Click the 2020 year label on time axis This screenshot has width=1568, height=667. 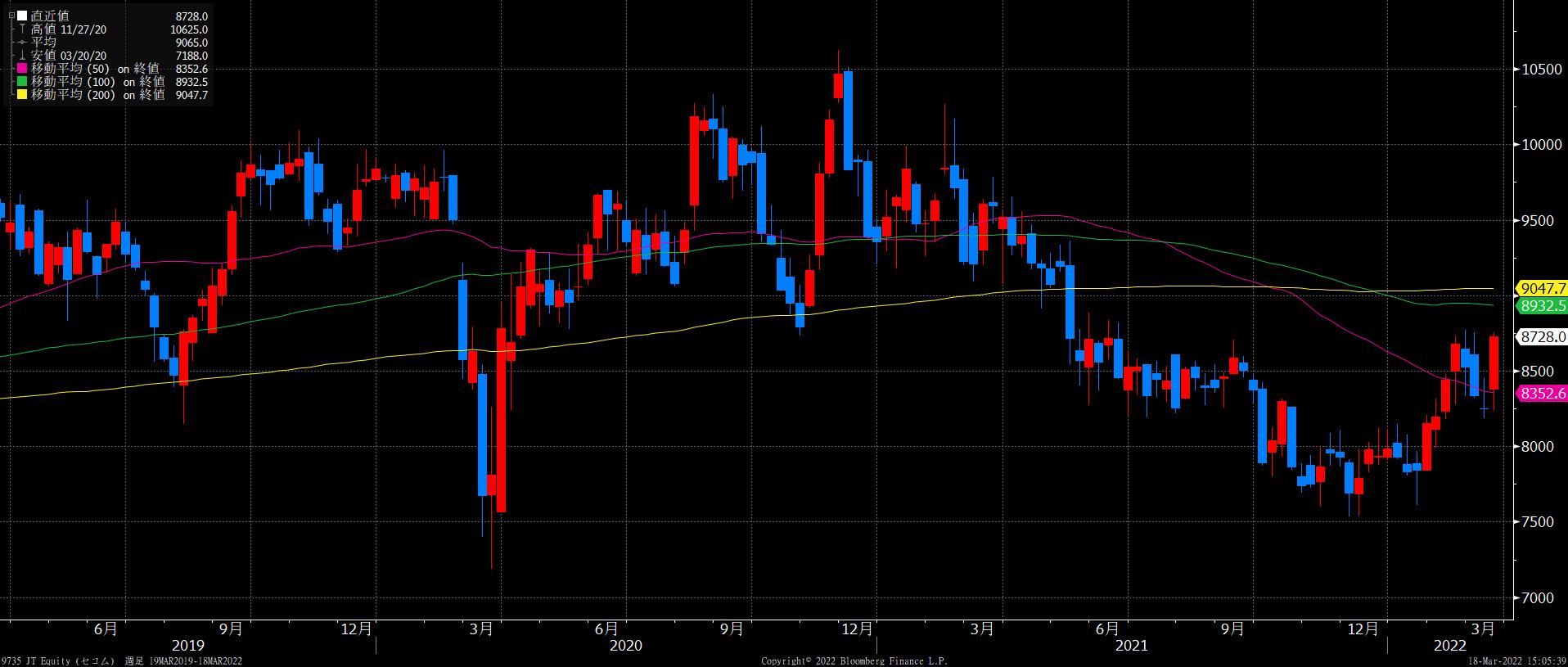tap(626, 646)
